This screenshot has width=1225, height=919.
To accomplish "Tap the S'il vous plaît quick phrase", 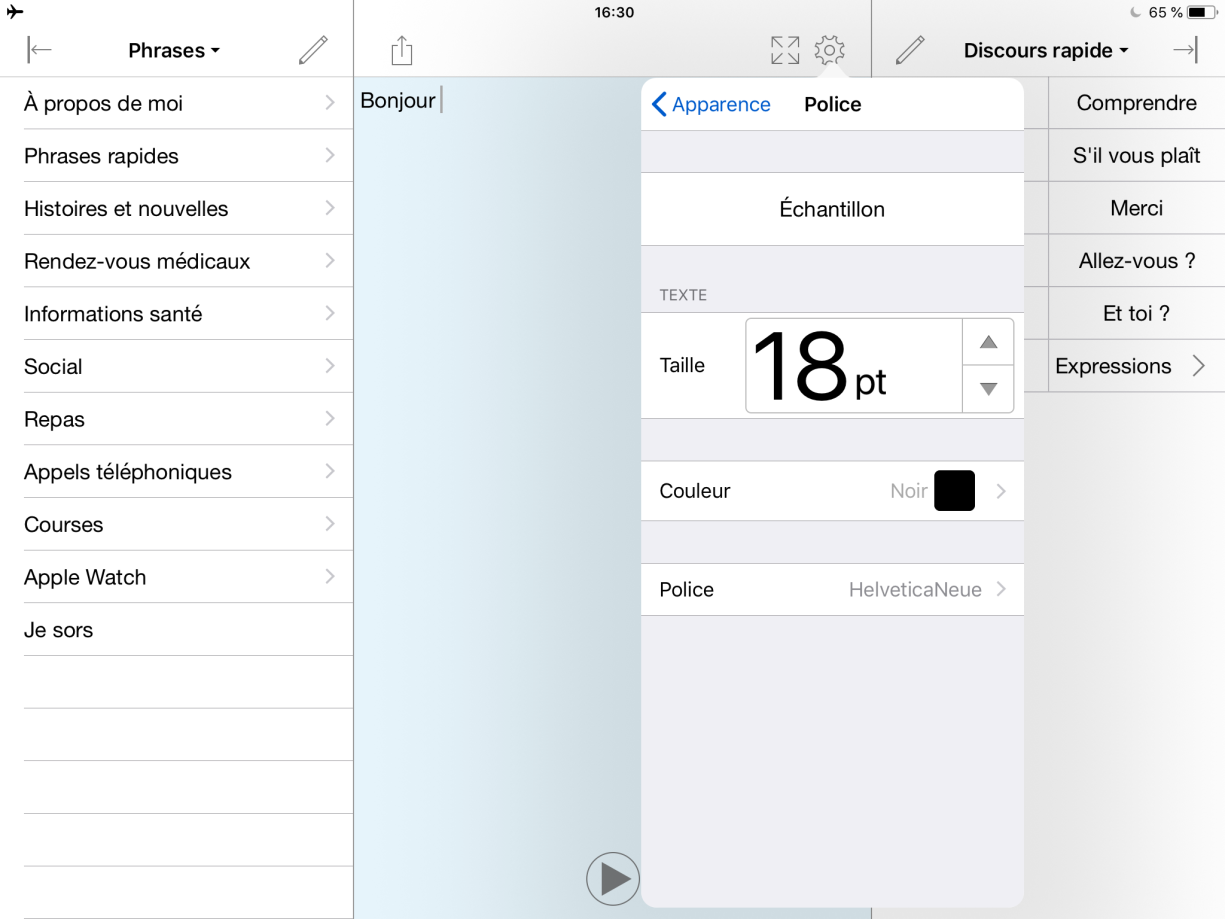I will [1137, 156].
